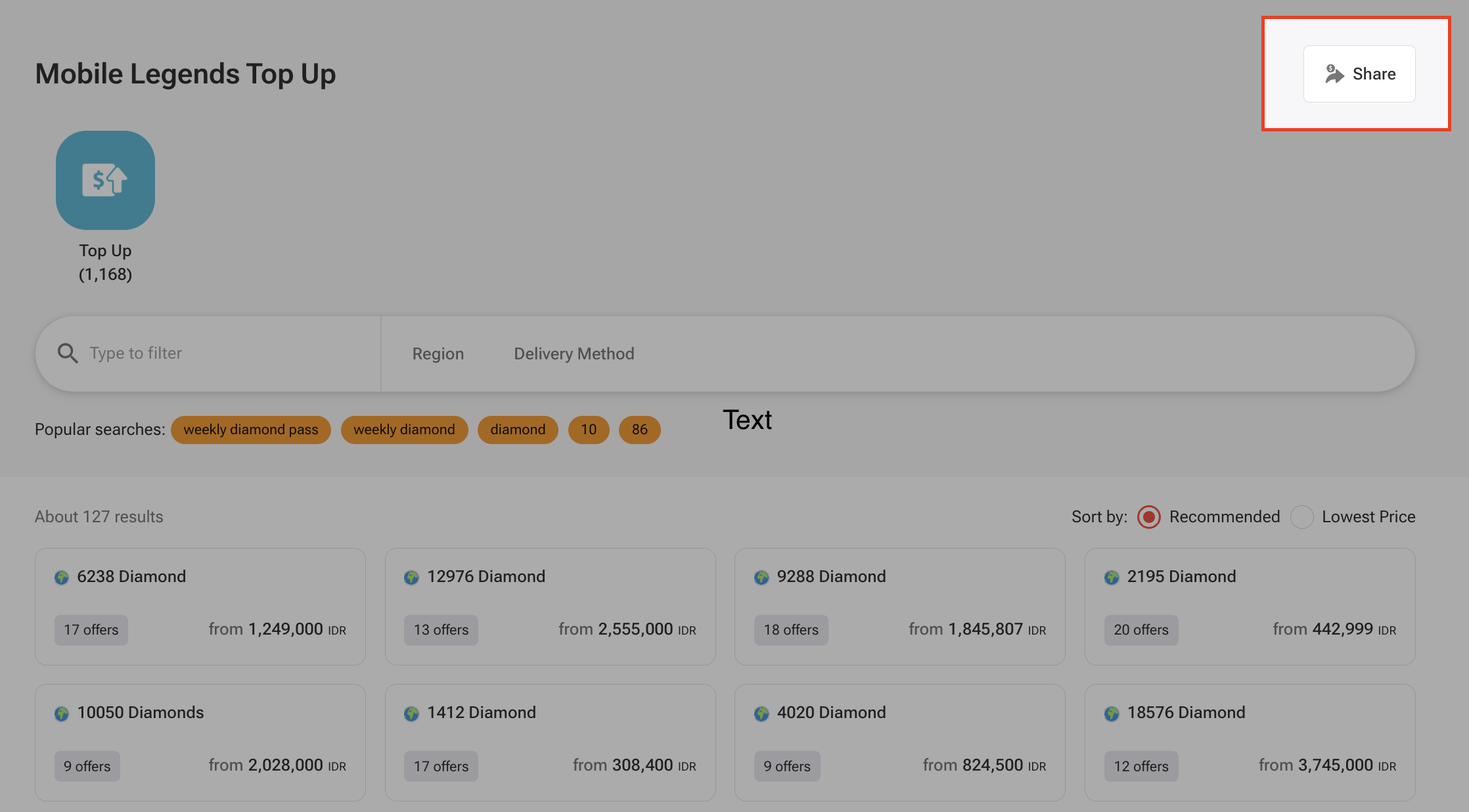This screenshot has width=1469, height=812.
Task: Choose the weekly diamond search tag
Action: click(404, 430)
